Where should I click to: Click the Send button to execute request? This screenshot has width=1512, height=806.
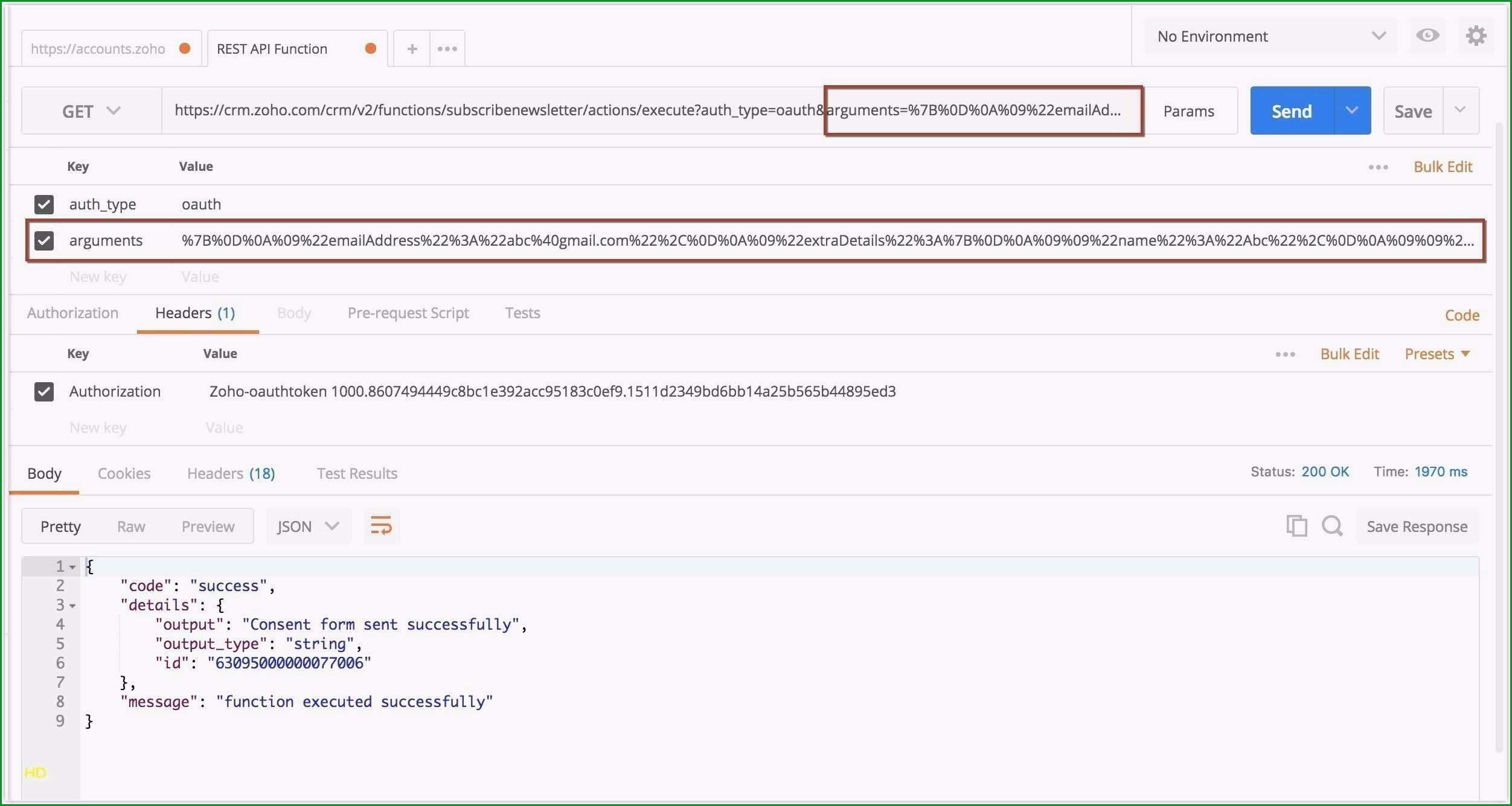pos(1291,110)
